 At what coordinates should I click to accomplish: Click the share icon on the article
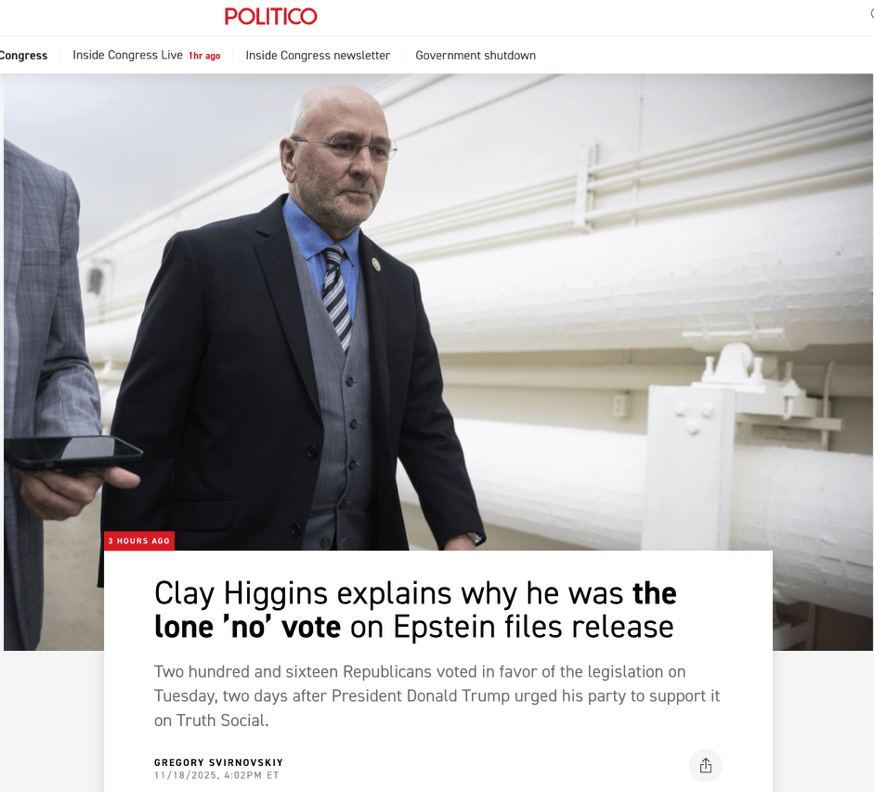point(705,765)
